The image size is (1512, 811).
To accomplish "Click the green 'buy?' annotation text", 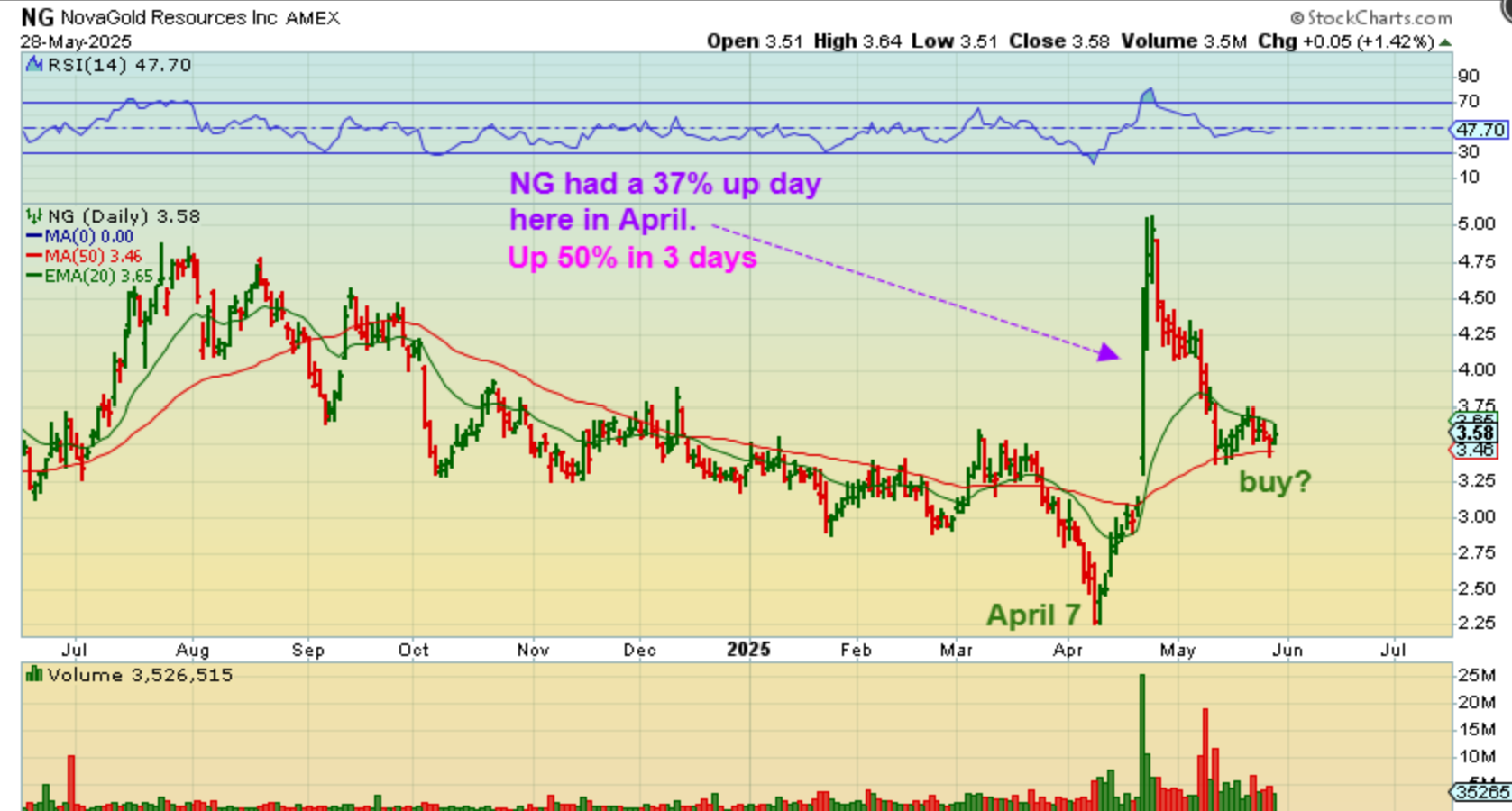I will pyautogui.click(x=1275, y=482).
